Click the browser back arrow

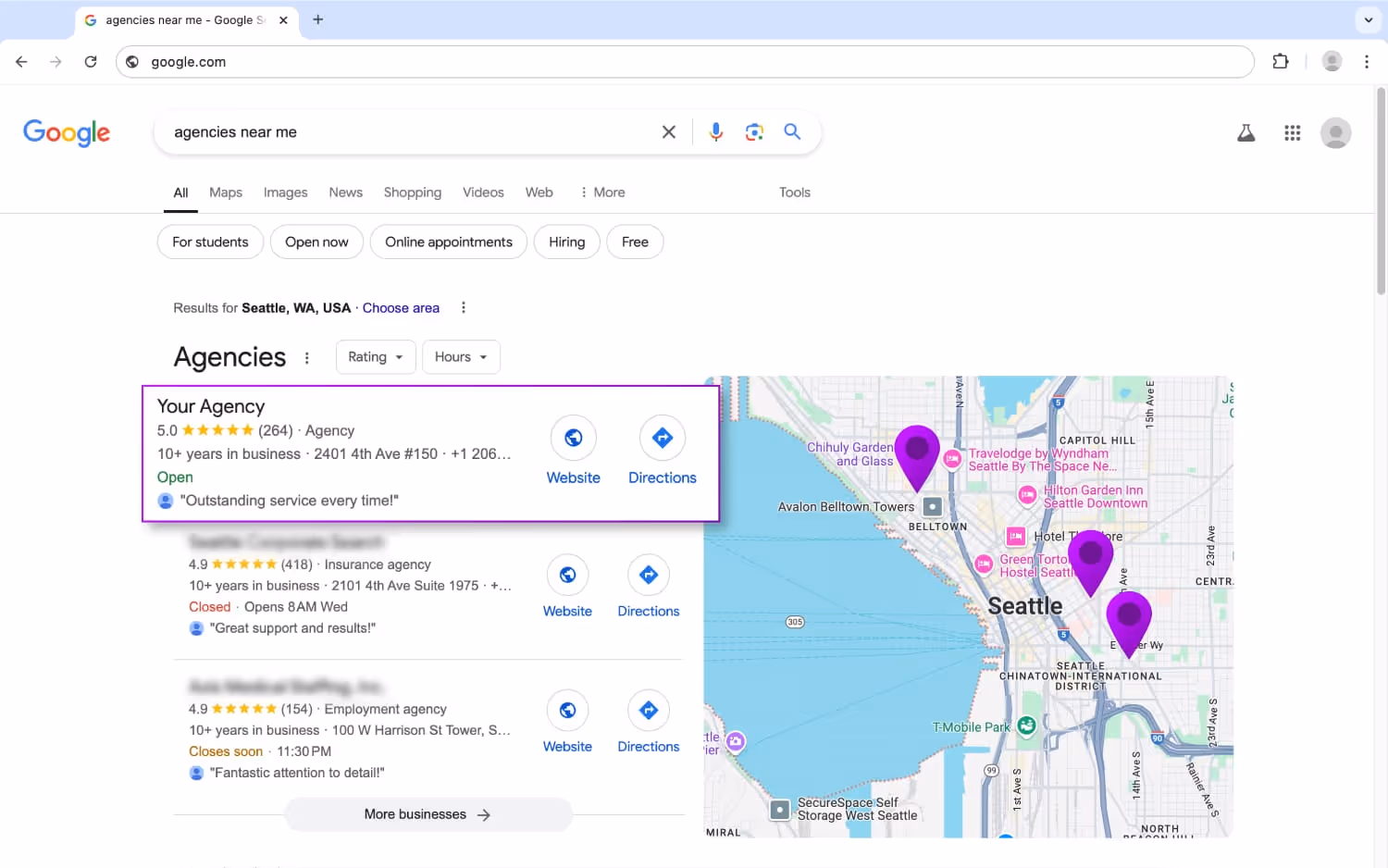pyautogui.click(x=21, y=62)
